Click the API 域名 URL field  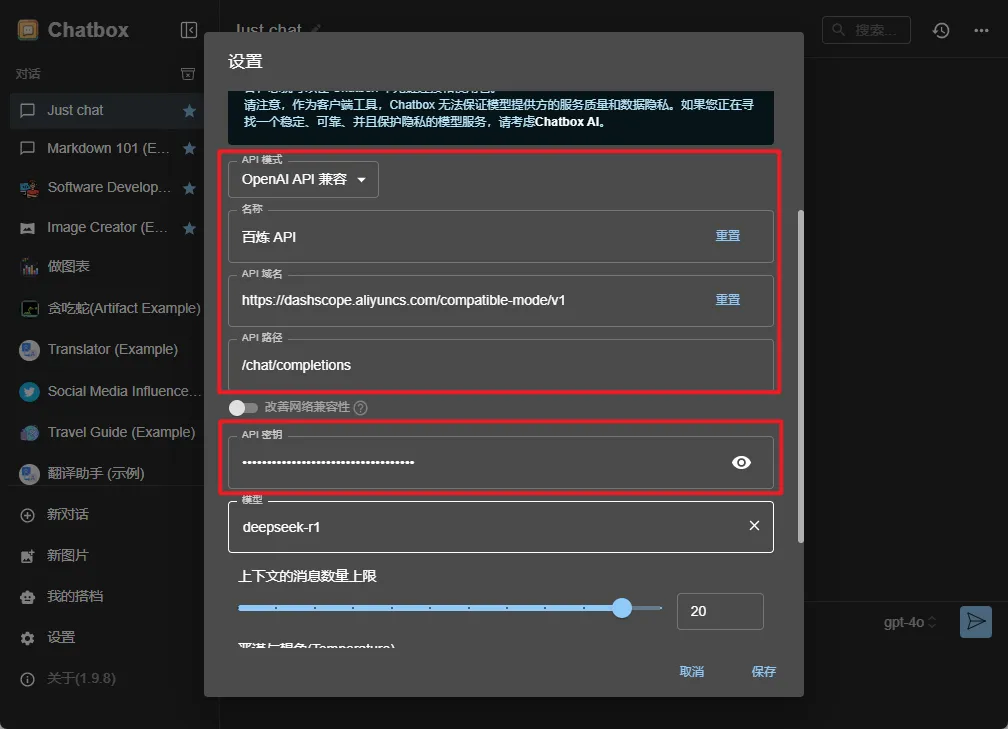501,300
